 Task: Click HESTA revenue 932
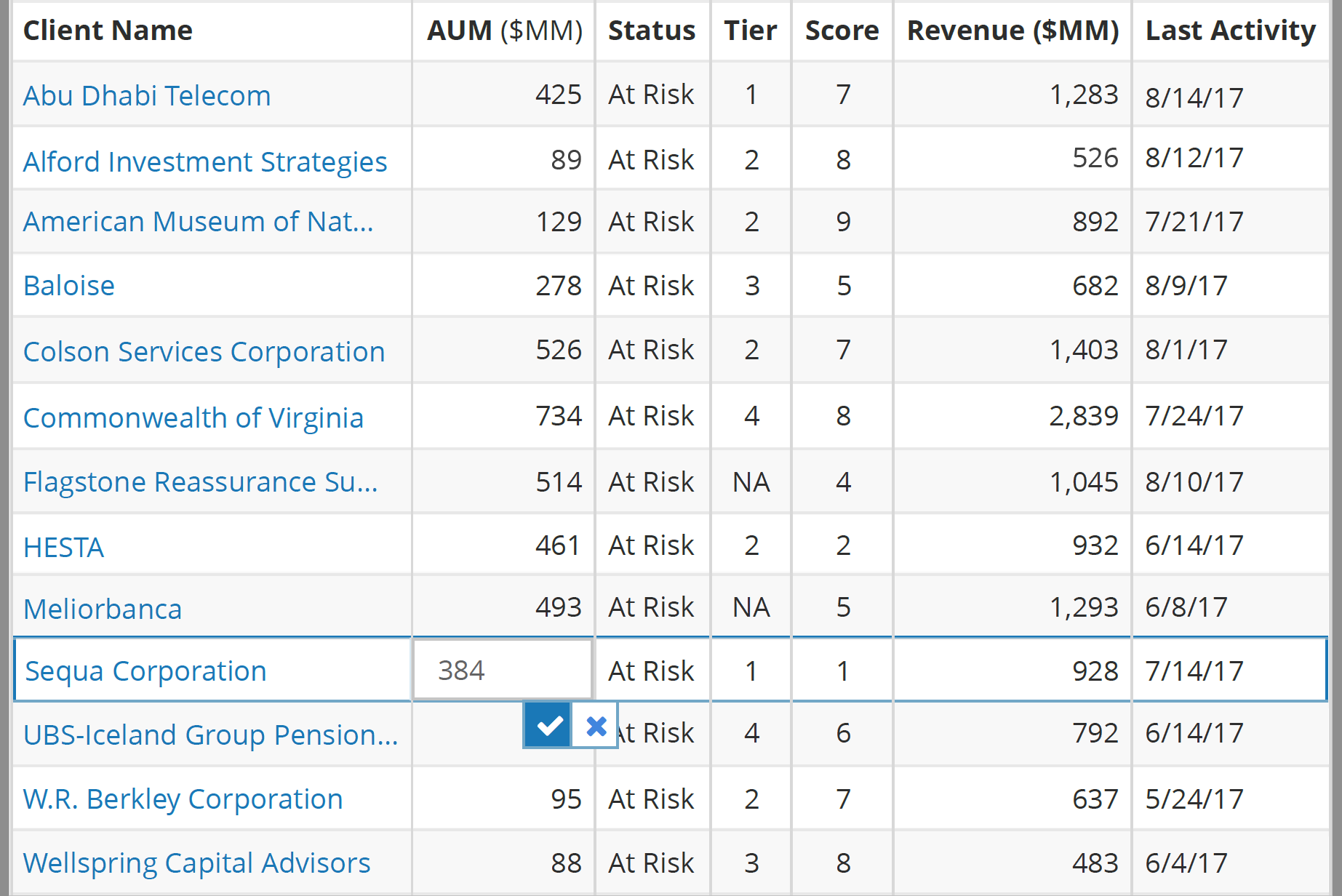click(x=1095, y=545)
